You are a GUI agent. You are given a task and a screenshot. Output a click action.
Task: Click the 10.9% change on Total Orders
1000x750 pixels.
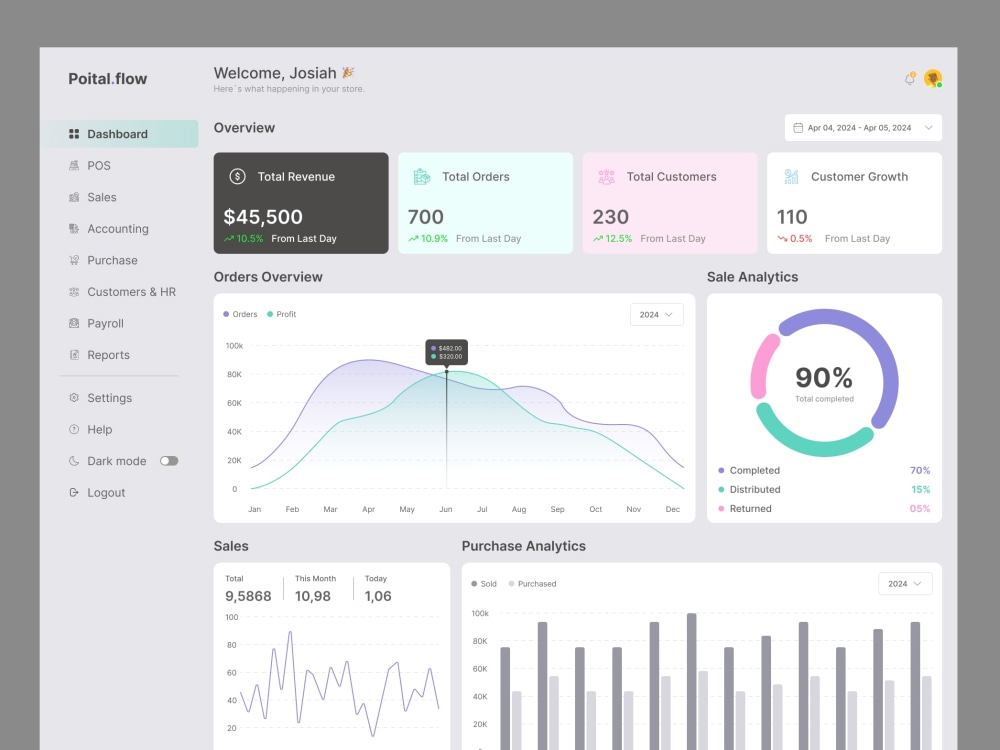click(428, 239)
